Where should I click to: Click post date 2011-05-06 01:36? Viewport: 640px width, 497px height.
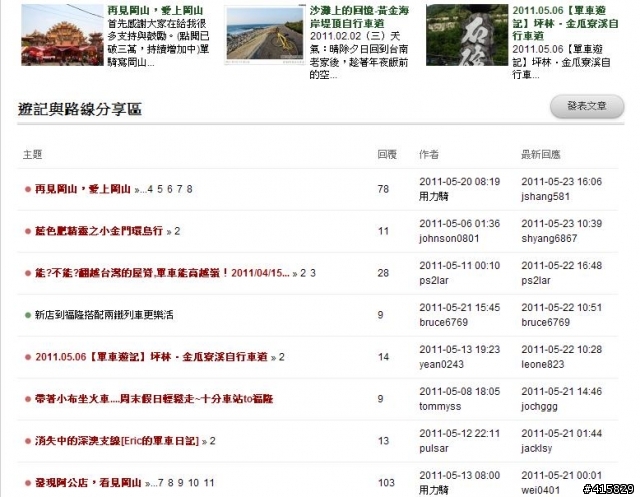coord(459,224)
